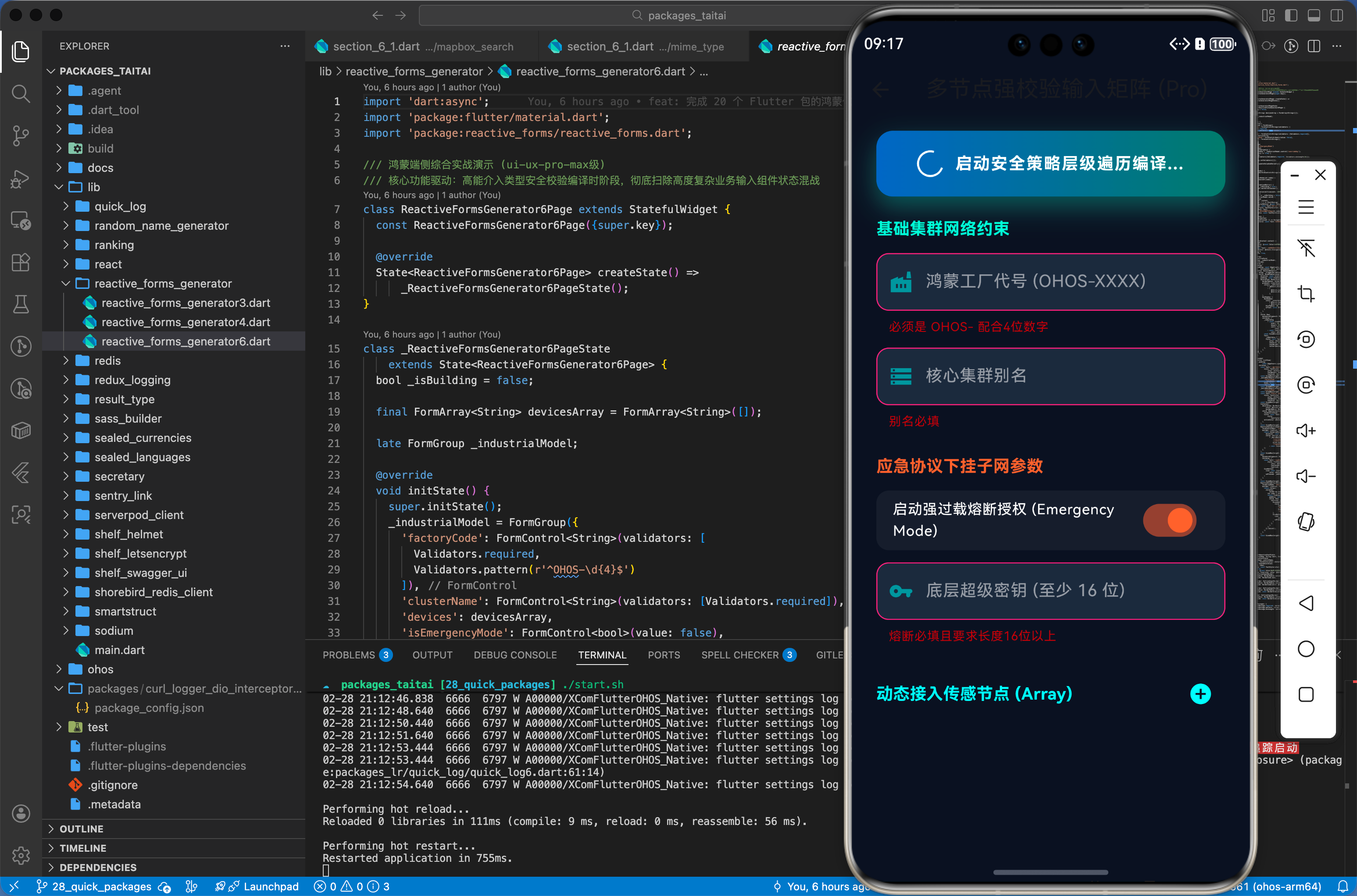Image resolution: width=1357 pixels, height=896 pixels.
Task: Expand the redis folder
Action: click(107, 361)
